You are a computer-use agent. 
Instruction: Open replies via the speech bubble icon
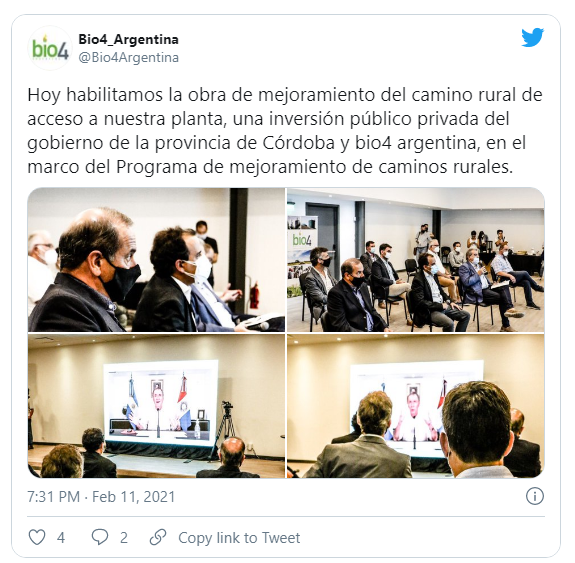point(100,538)
